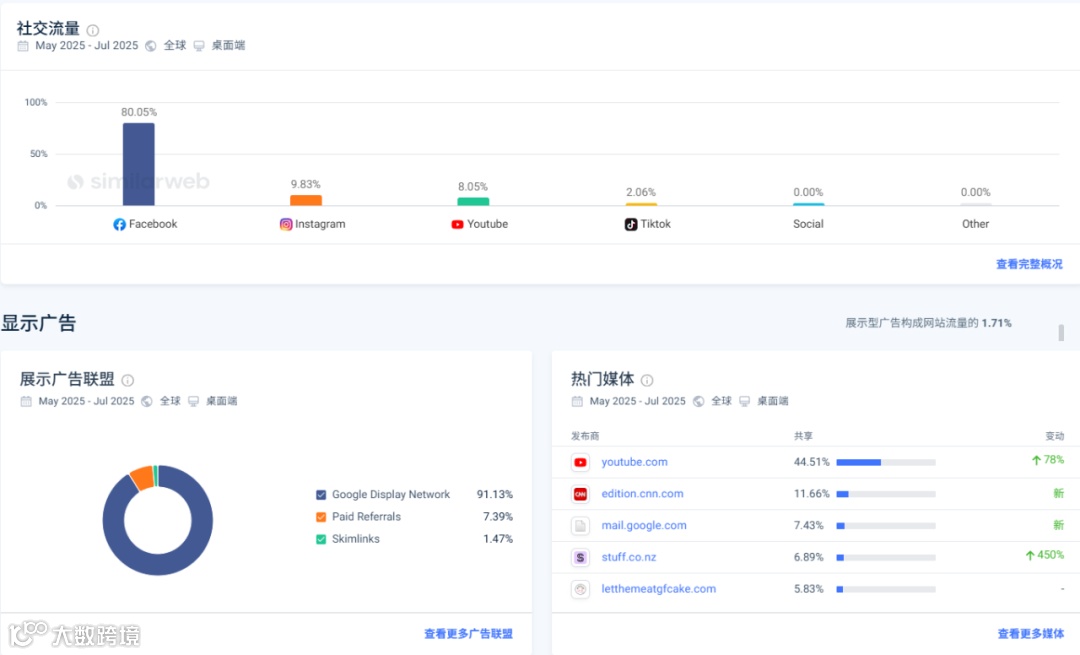Click the desktop icon in 热门媒体 panel
This screenshot has width=1080, height=655.
pos(745,402)
